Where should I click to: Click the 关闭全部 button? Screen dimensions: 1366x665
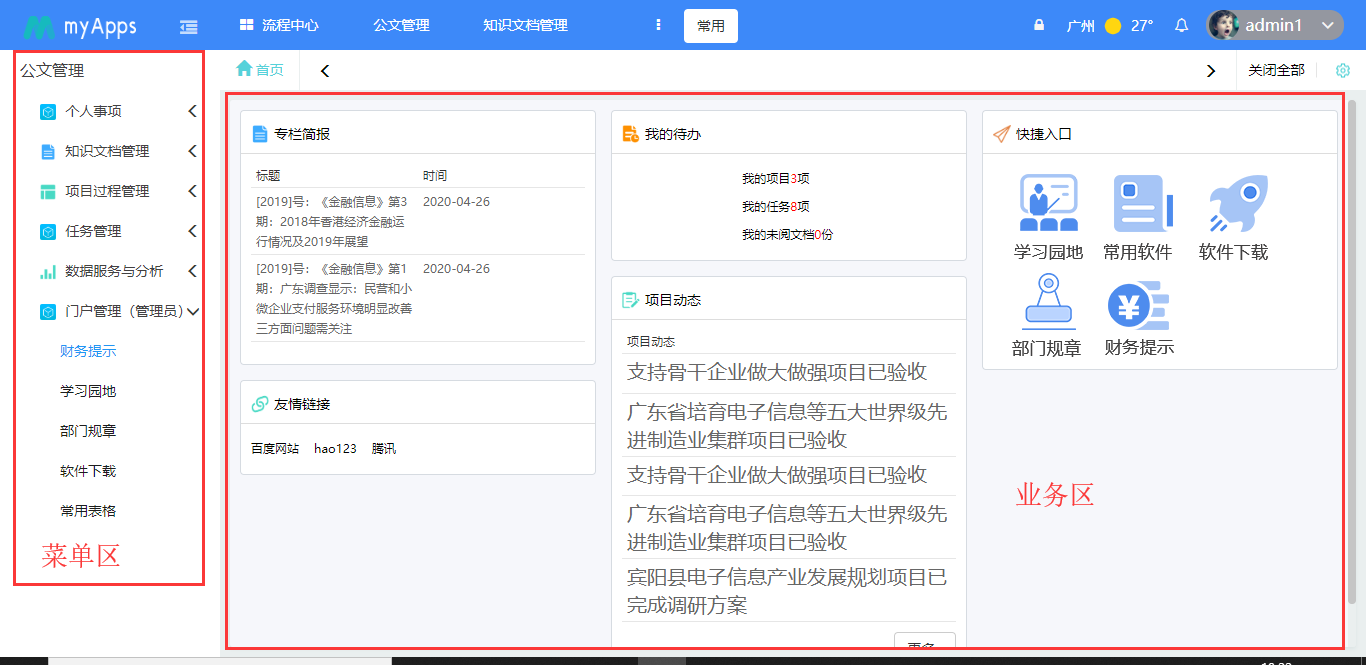(x=1276, y=70)
